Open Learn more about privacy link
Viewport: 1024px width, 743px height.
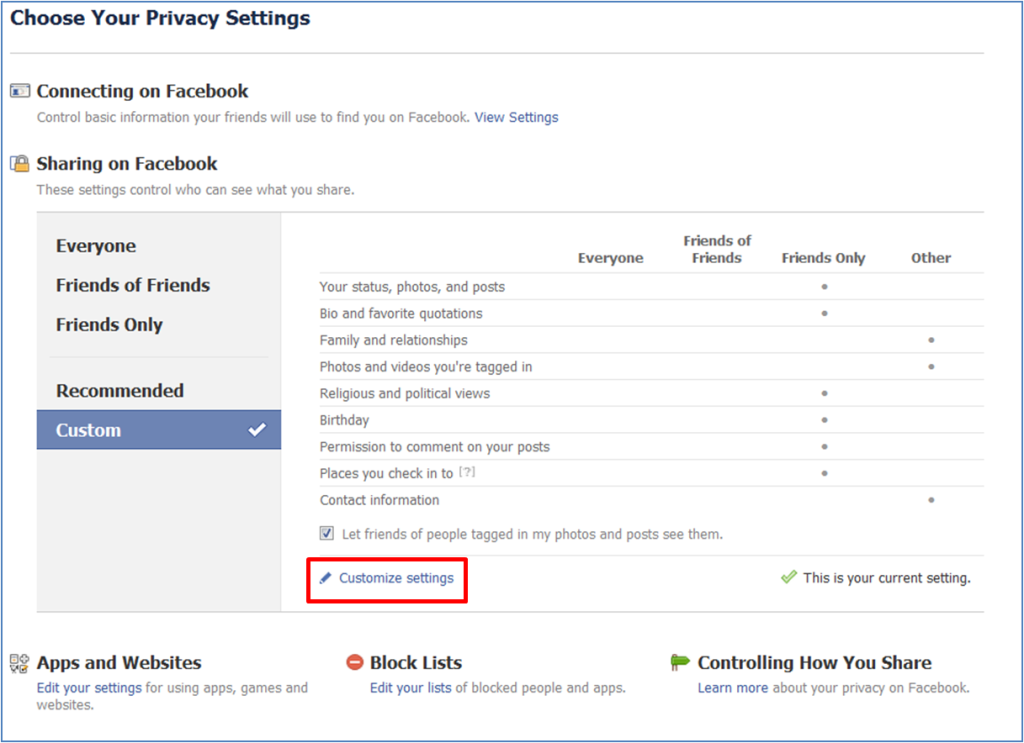pos(733,688)
